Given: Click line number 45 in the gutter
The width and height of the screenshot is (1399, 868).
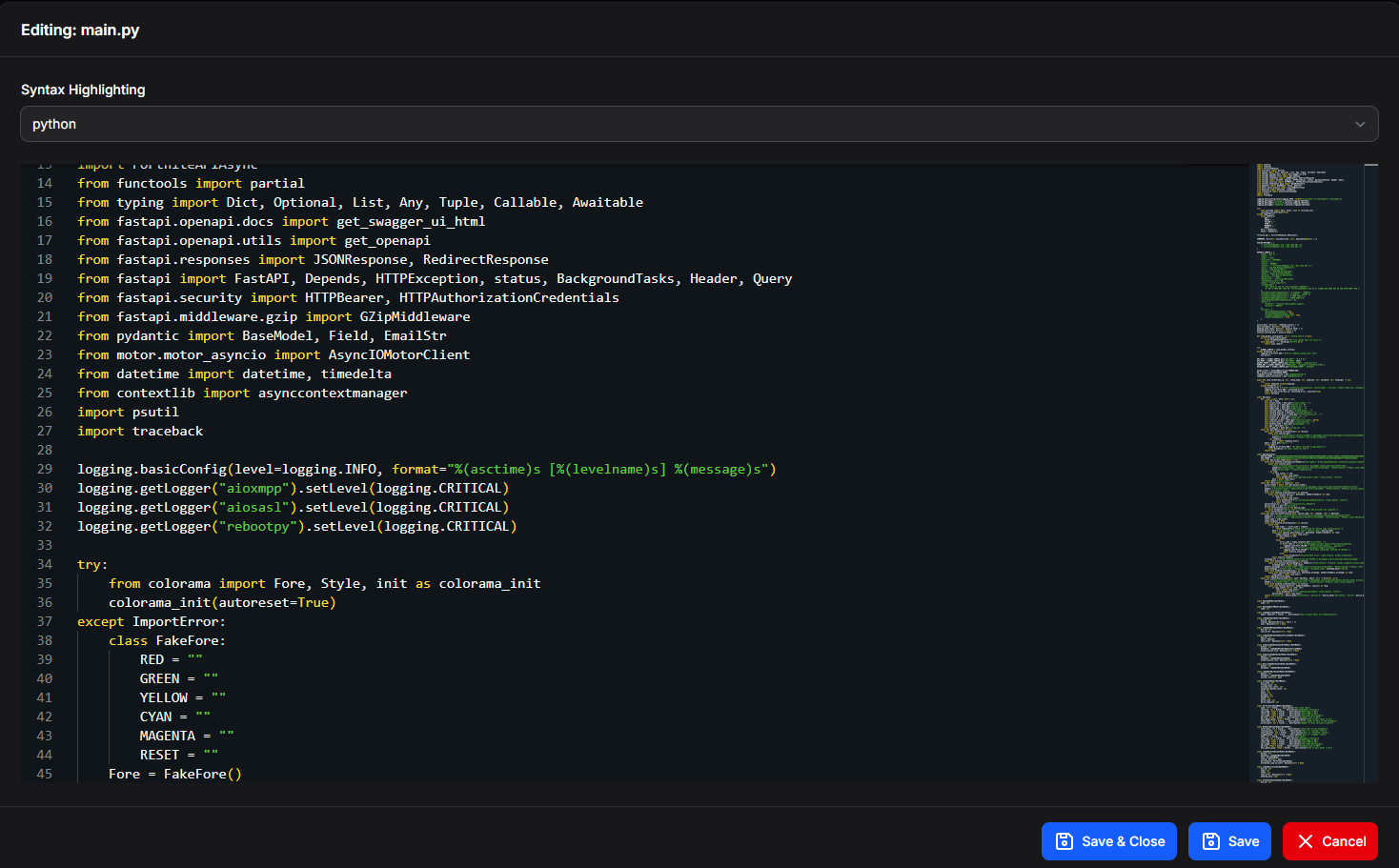Looking at the screenshot, I should 45,774.
